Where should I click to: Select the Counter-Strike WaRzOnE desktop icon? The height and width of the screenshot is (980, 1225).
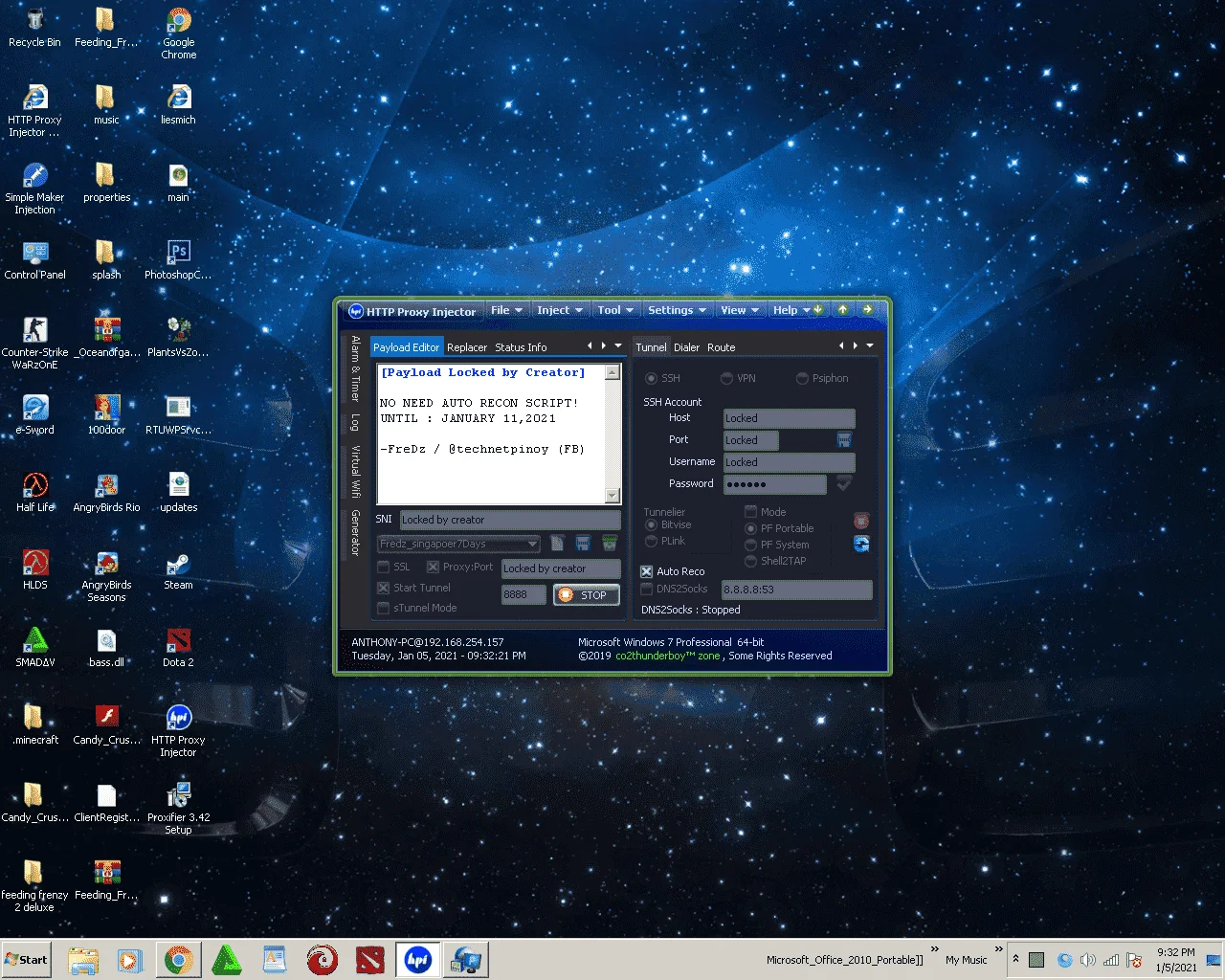pyautogui.click(x=35, y=345)
